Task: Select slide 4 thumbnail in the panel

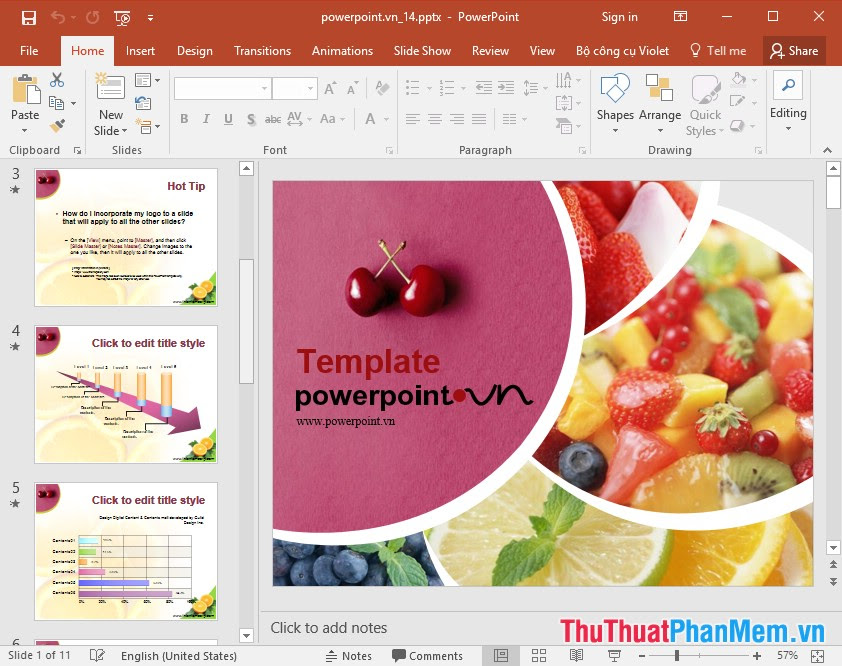Action: coord(125,394)
